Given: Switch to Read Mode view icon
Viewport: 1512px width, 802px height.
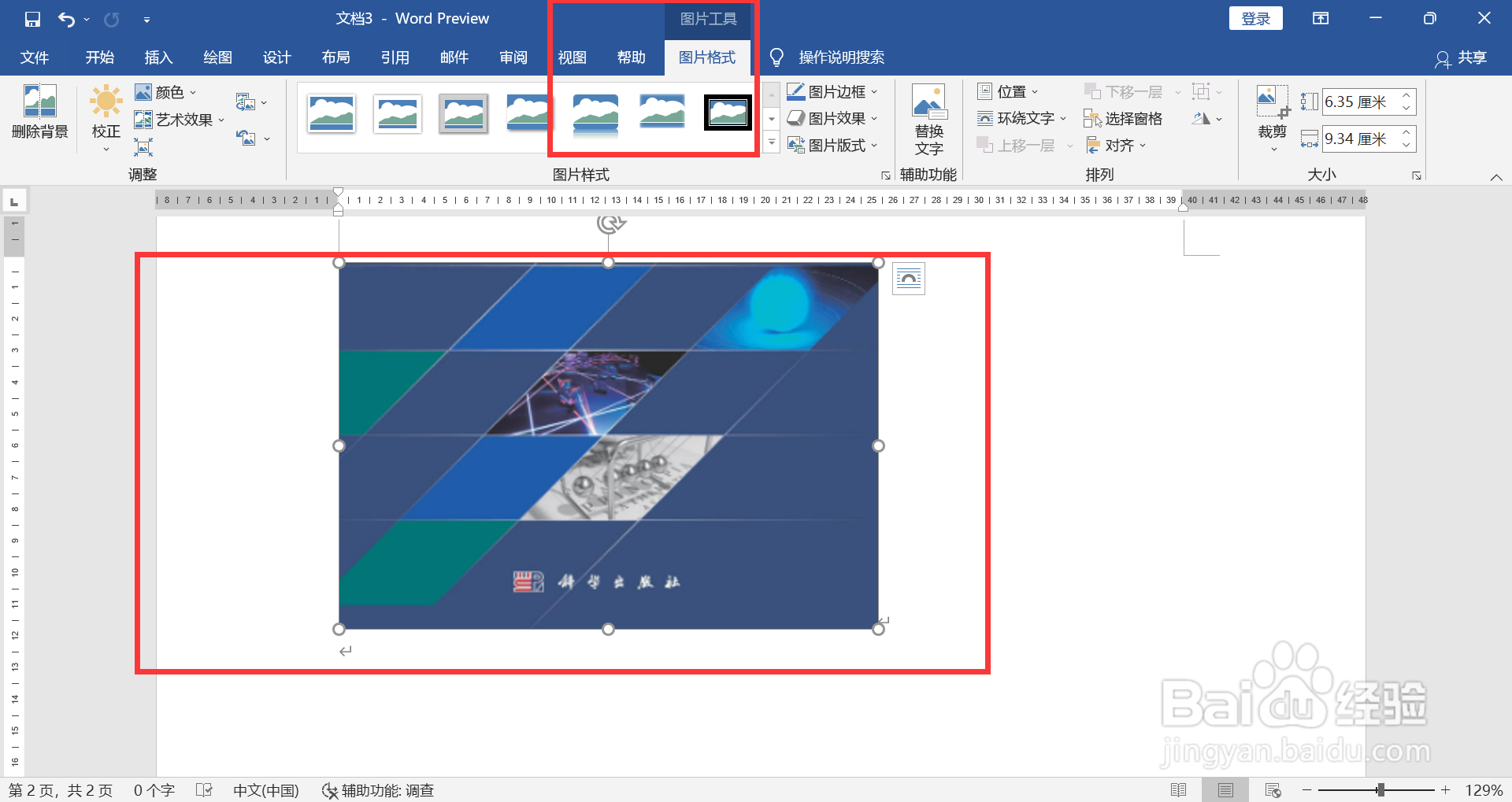Looking at the screenshot, I should [x=1179, y=789].
